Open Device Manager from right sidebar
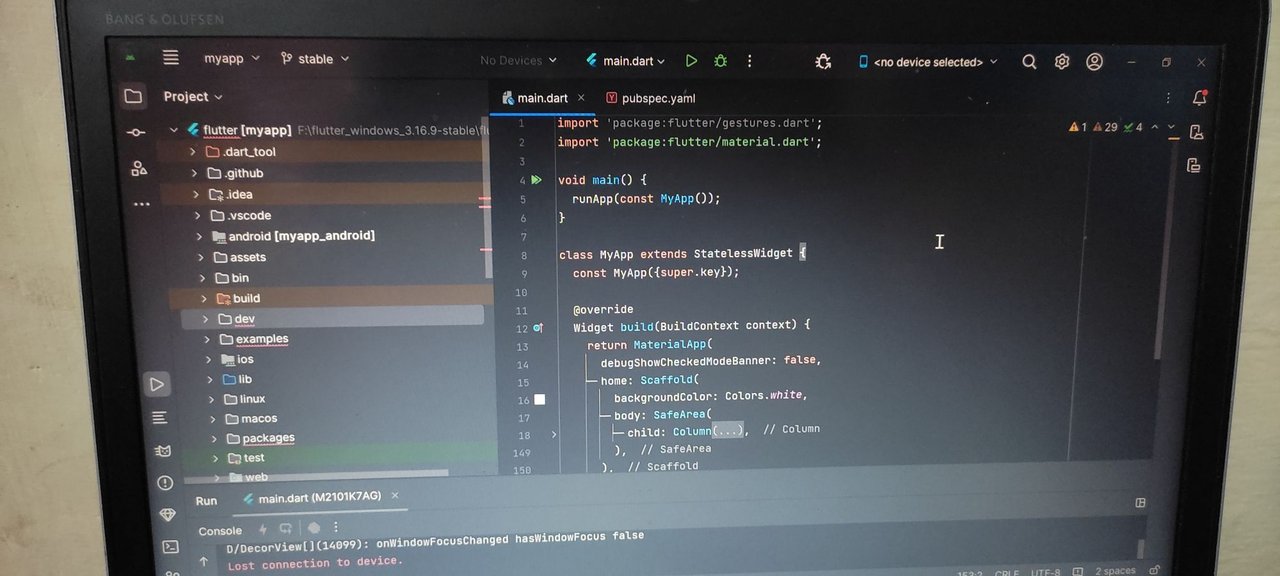This screenshot has height=576, width=1280. [1196, 131]
